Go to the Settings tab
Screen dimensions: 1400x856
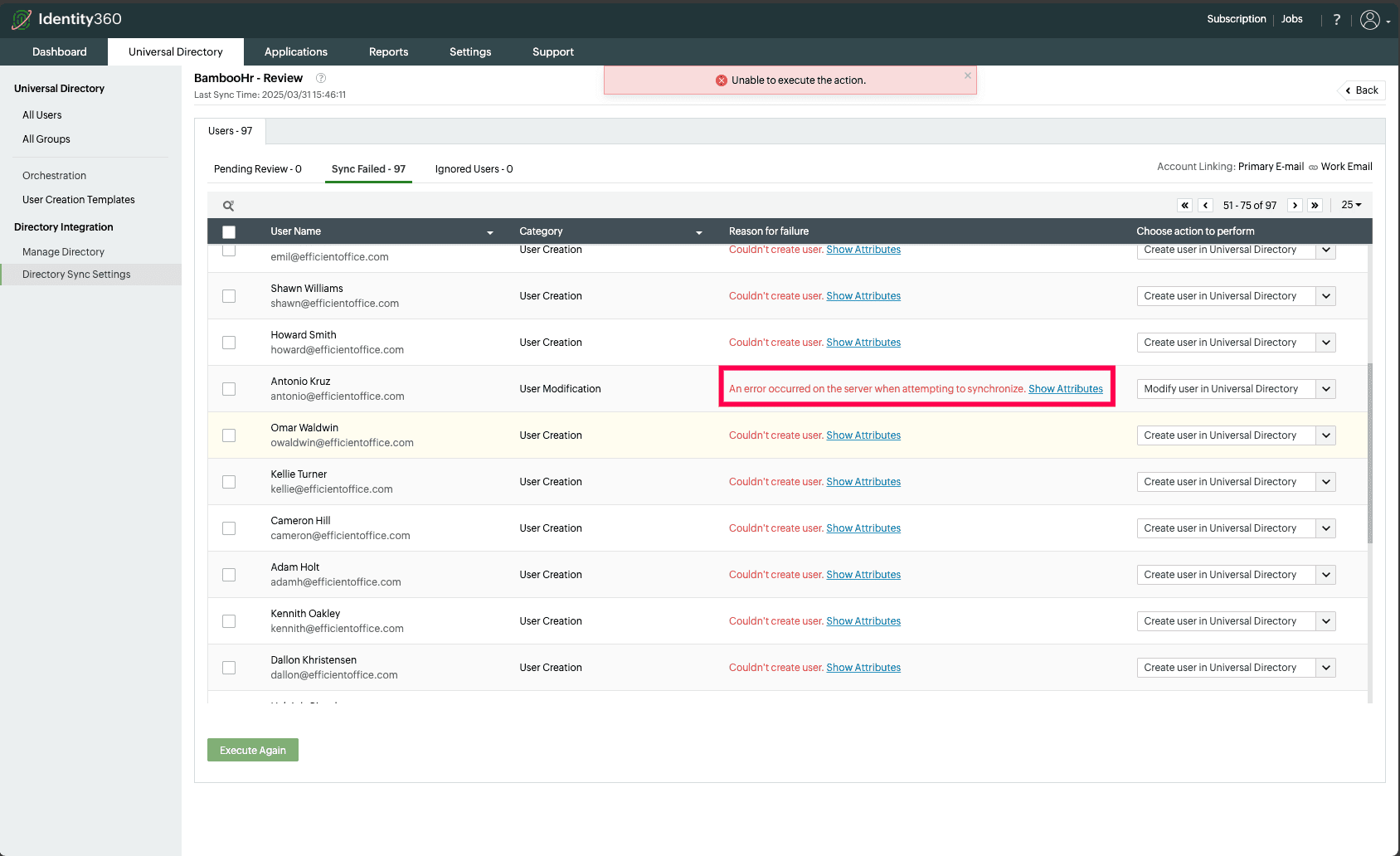point(470,51)
